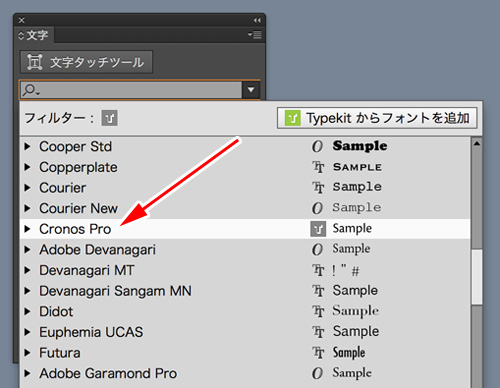This screenshot has width=500, height=388.
Task: Expand the Courier New font family
Action: 28,208
